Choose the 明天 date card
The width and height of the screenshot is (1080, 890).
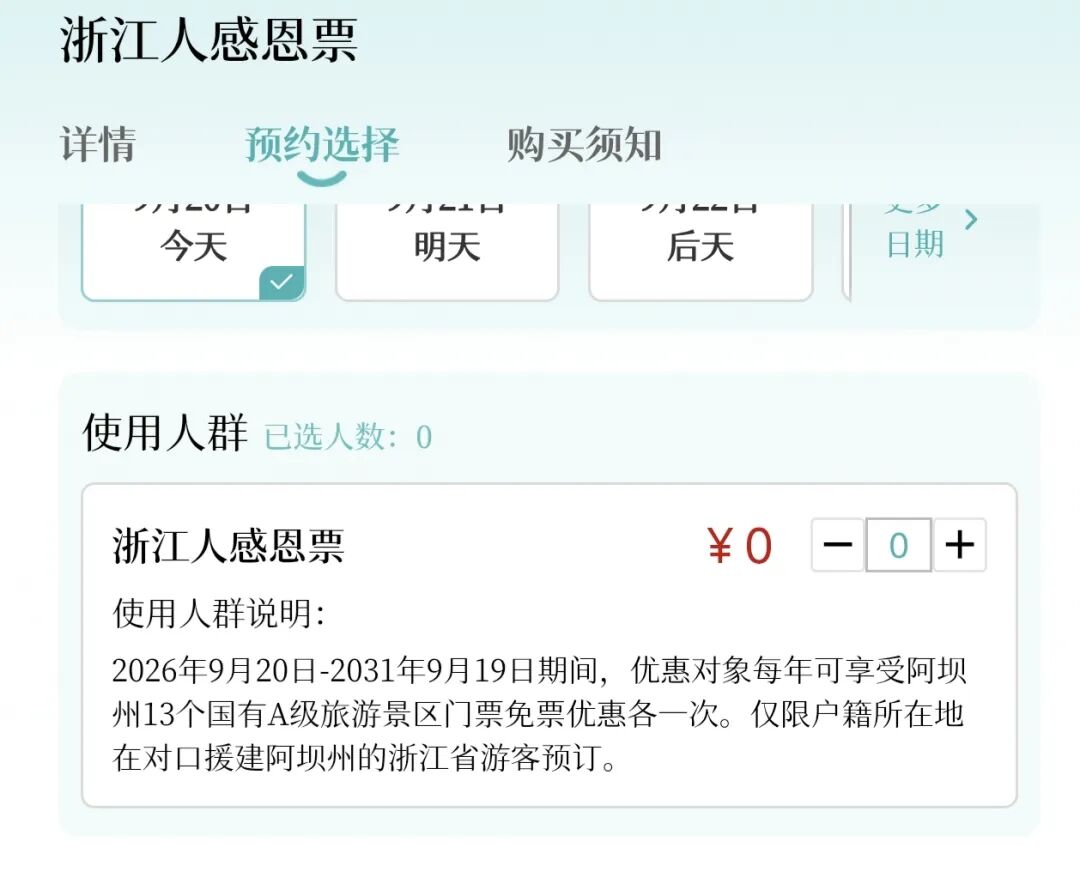click(447, 252)
